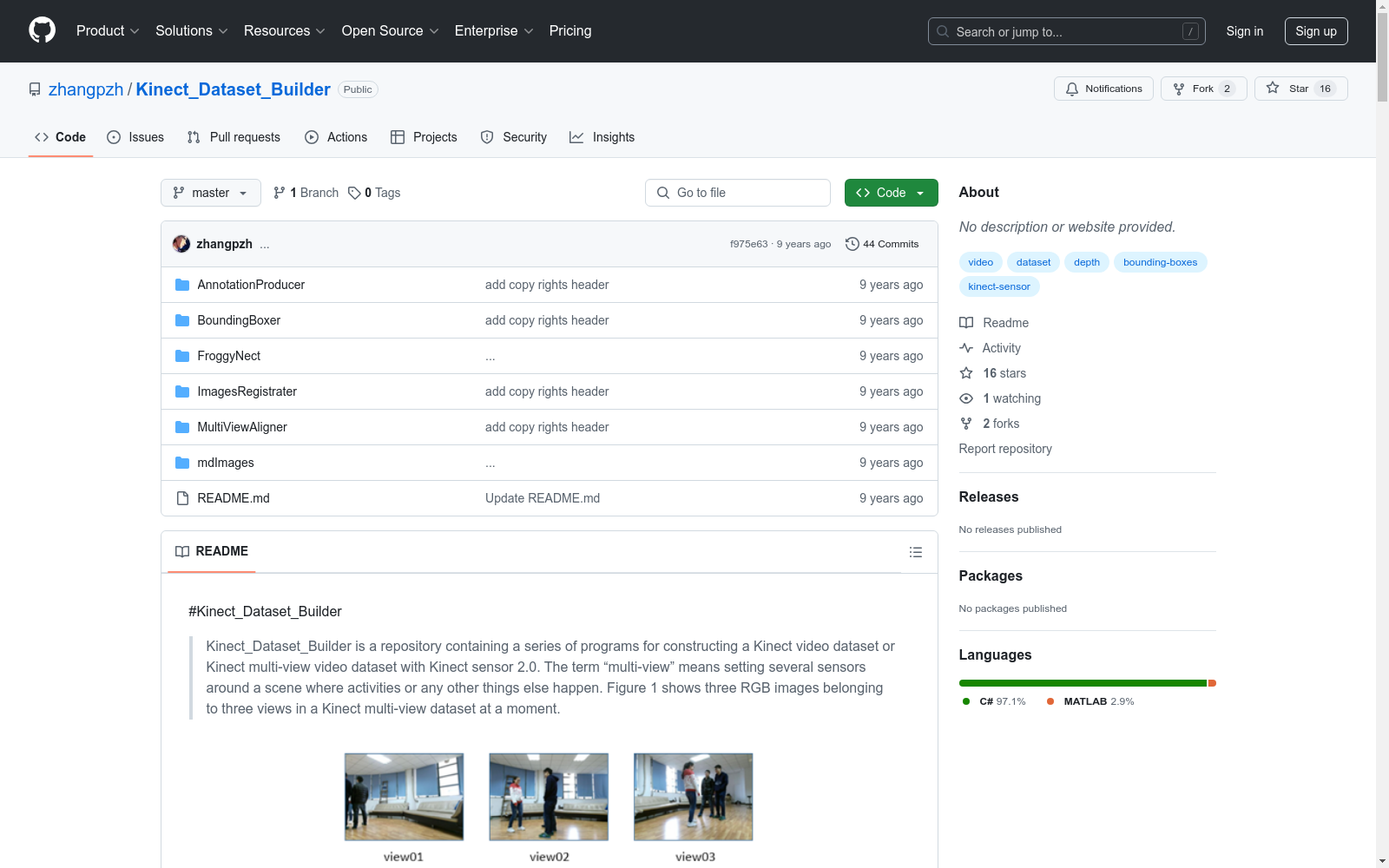Click the Readme book icon in About

pyautogui.click(x=966, y=323)
